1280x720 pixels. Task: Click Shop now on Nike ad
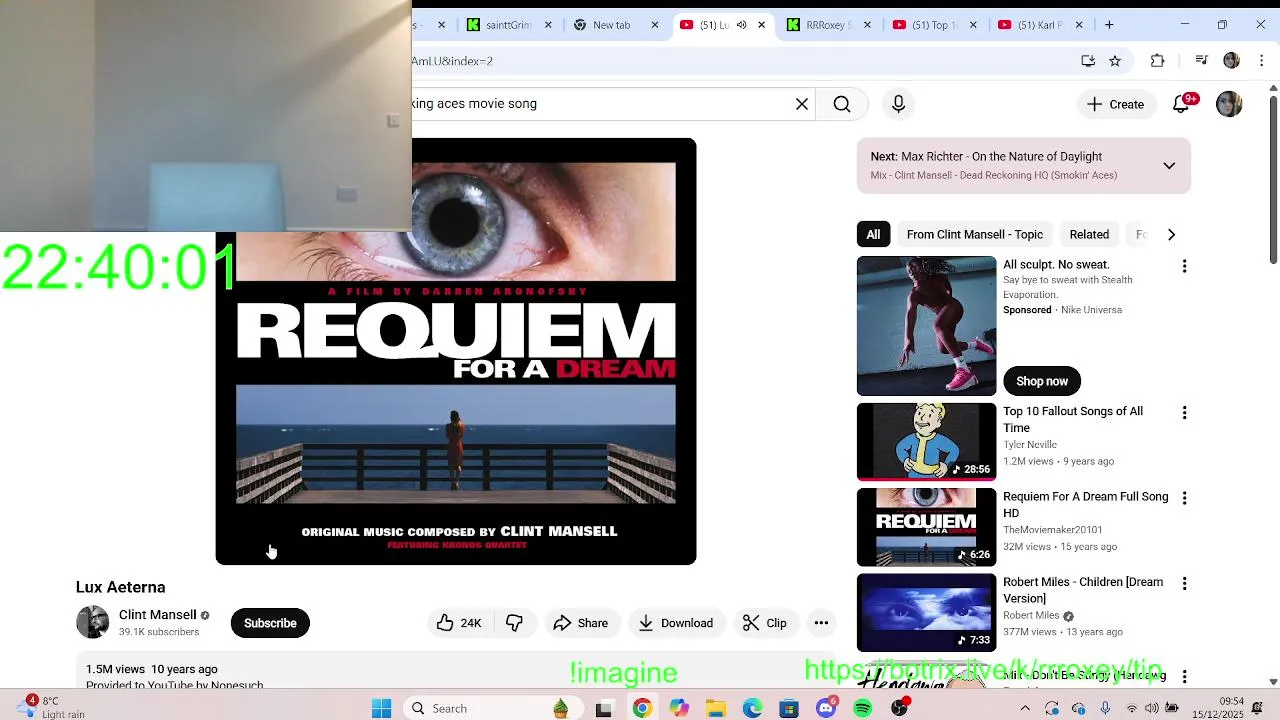(x=1042, y=381)
